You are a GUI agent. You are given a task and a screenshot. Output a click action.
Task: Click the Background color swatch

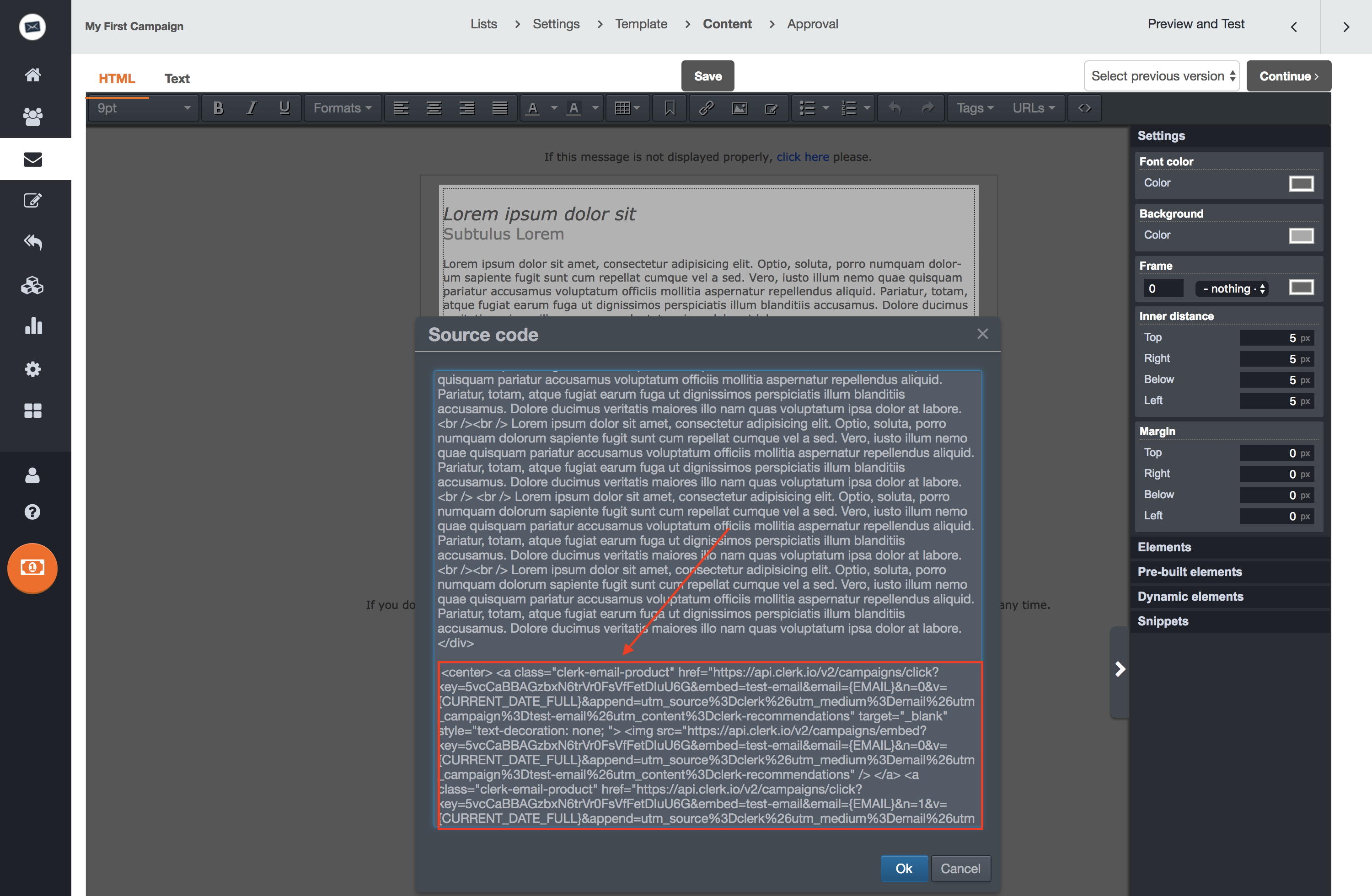pyautogui.click(x=1301, y=236)
